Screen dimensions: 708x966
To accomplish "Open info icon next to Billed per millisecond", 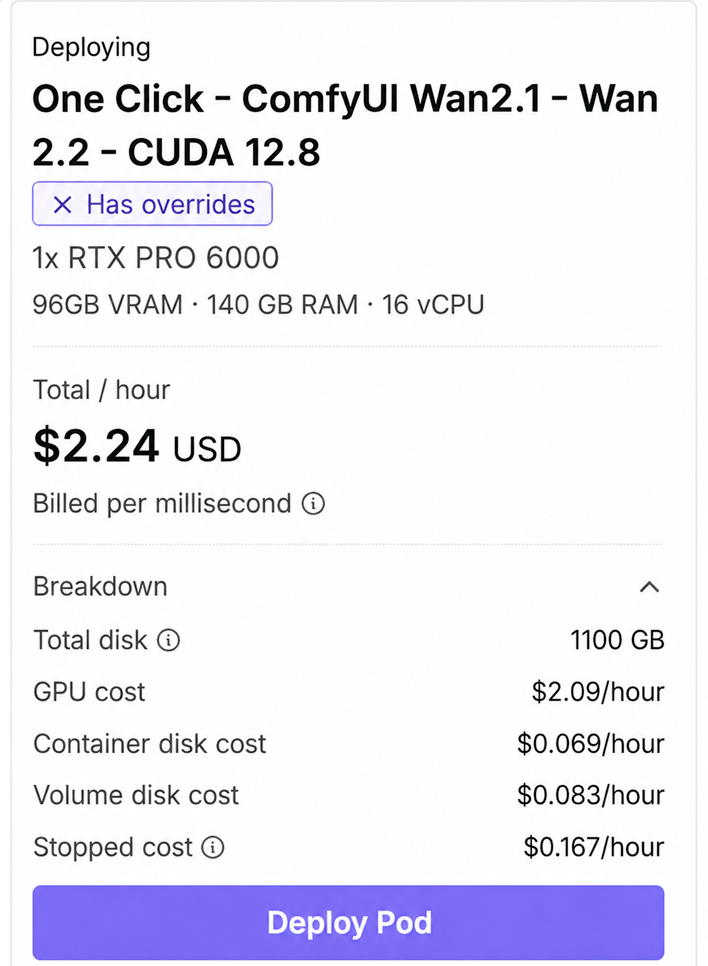I will click(313, 503).
